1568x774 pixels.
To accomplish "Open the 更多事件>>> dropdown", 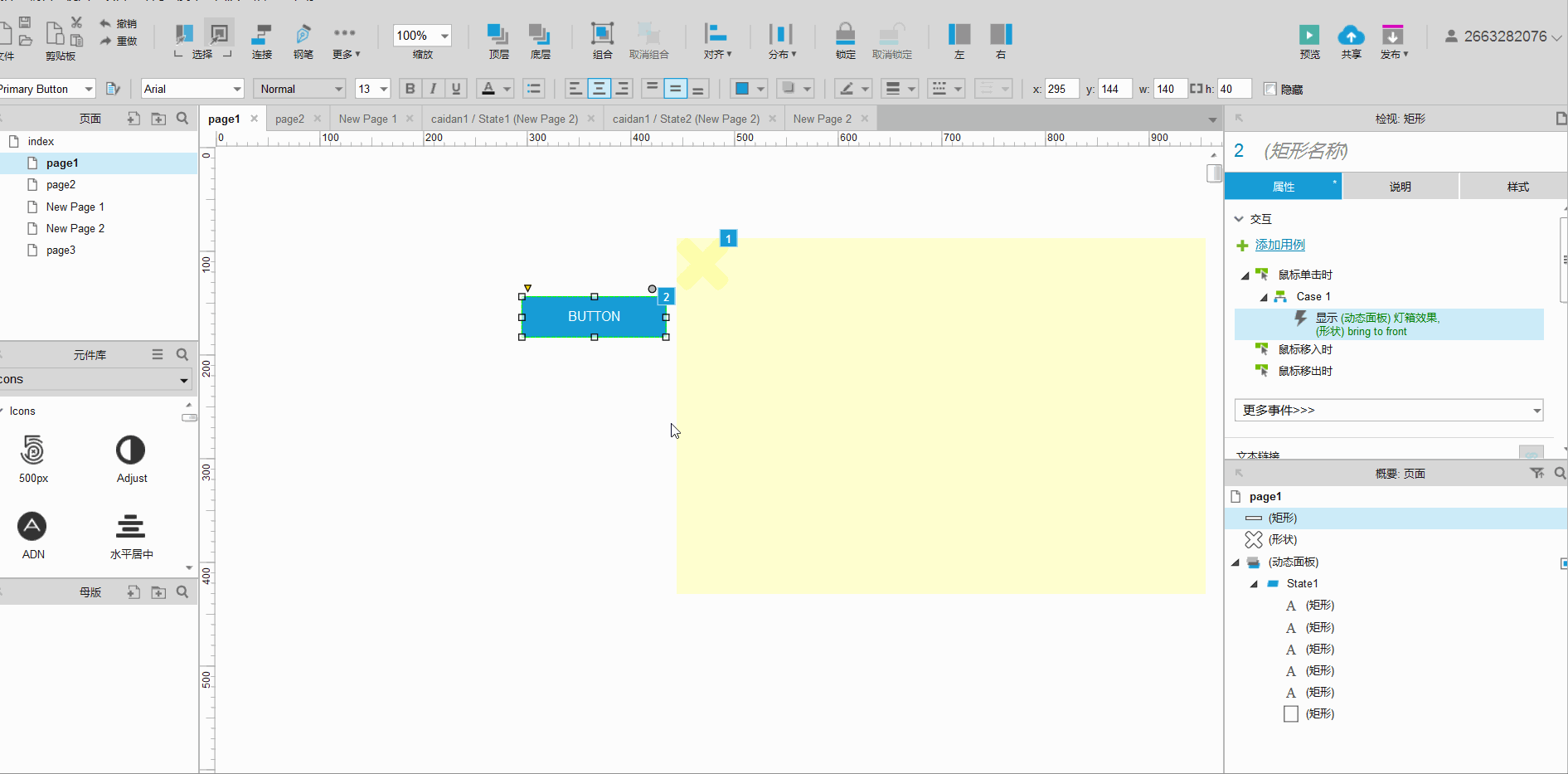I will click(1389, 410).
